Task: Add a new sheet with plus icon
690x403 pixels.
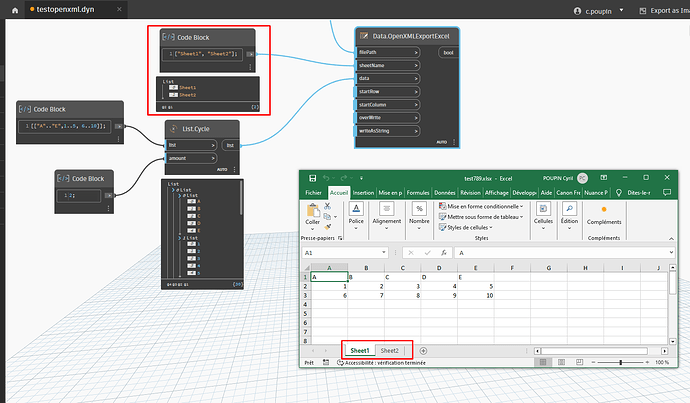Action: [x=423, y=350]
